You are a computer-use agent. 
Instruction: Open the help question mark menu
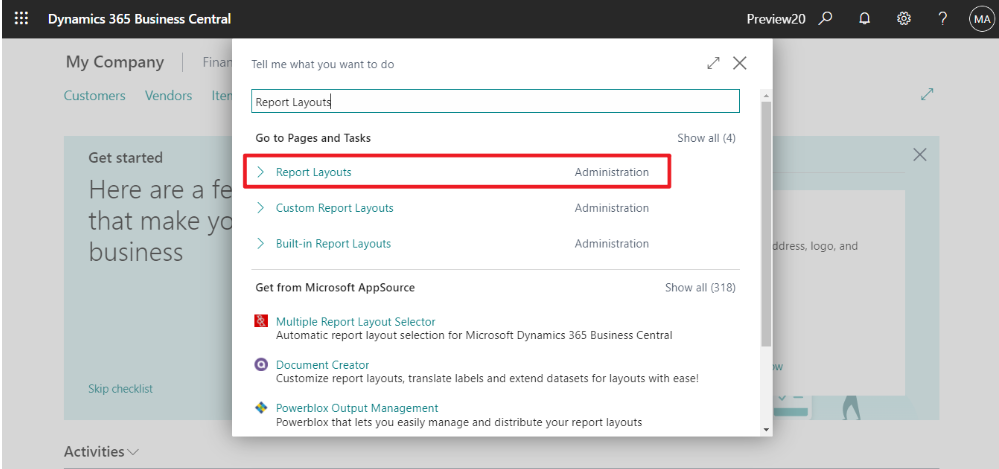pos(943,18)
